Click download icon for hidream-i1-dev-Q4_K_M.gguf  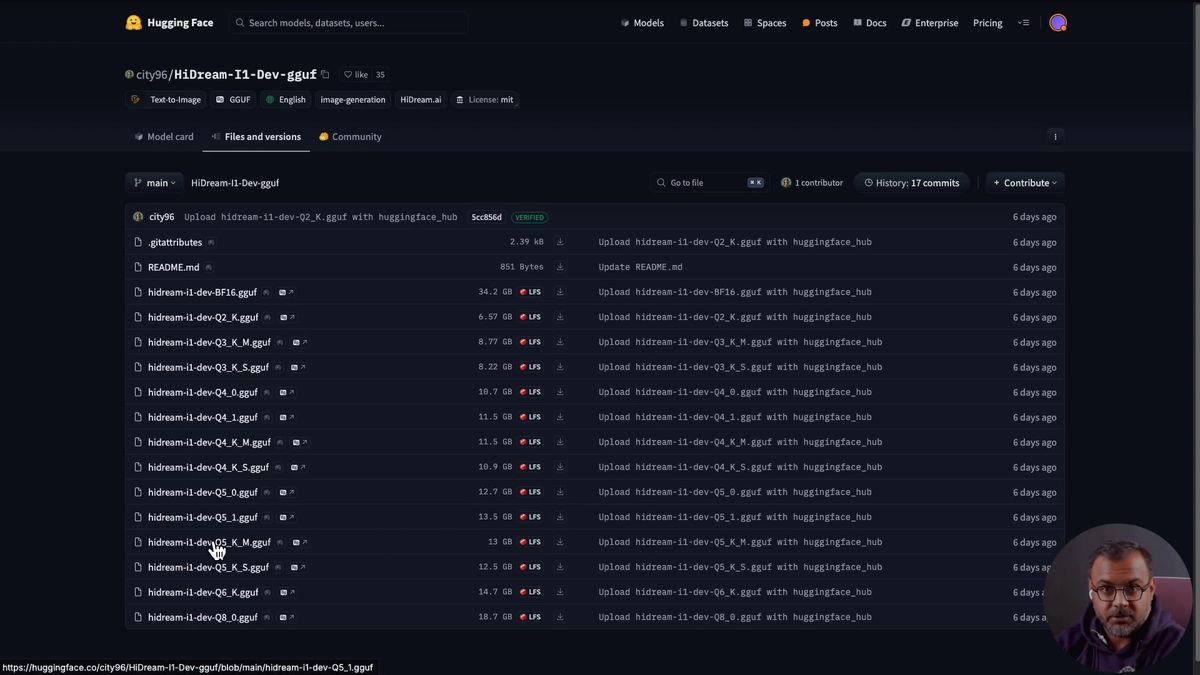click(x=560, y=442)
